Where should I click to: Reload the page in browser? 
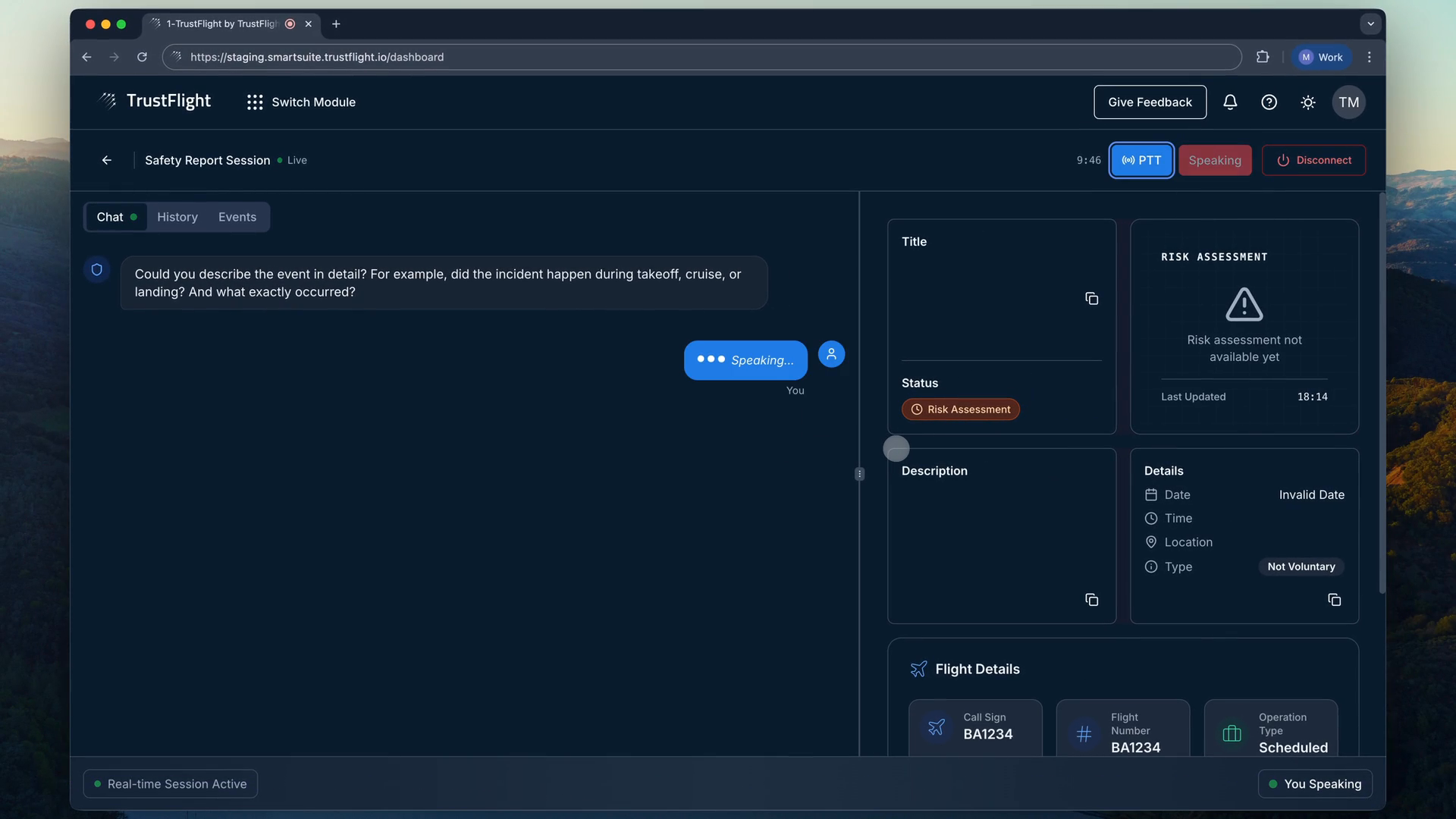(x=142, y=57)
